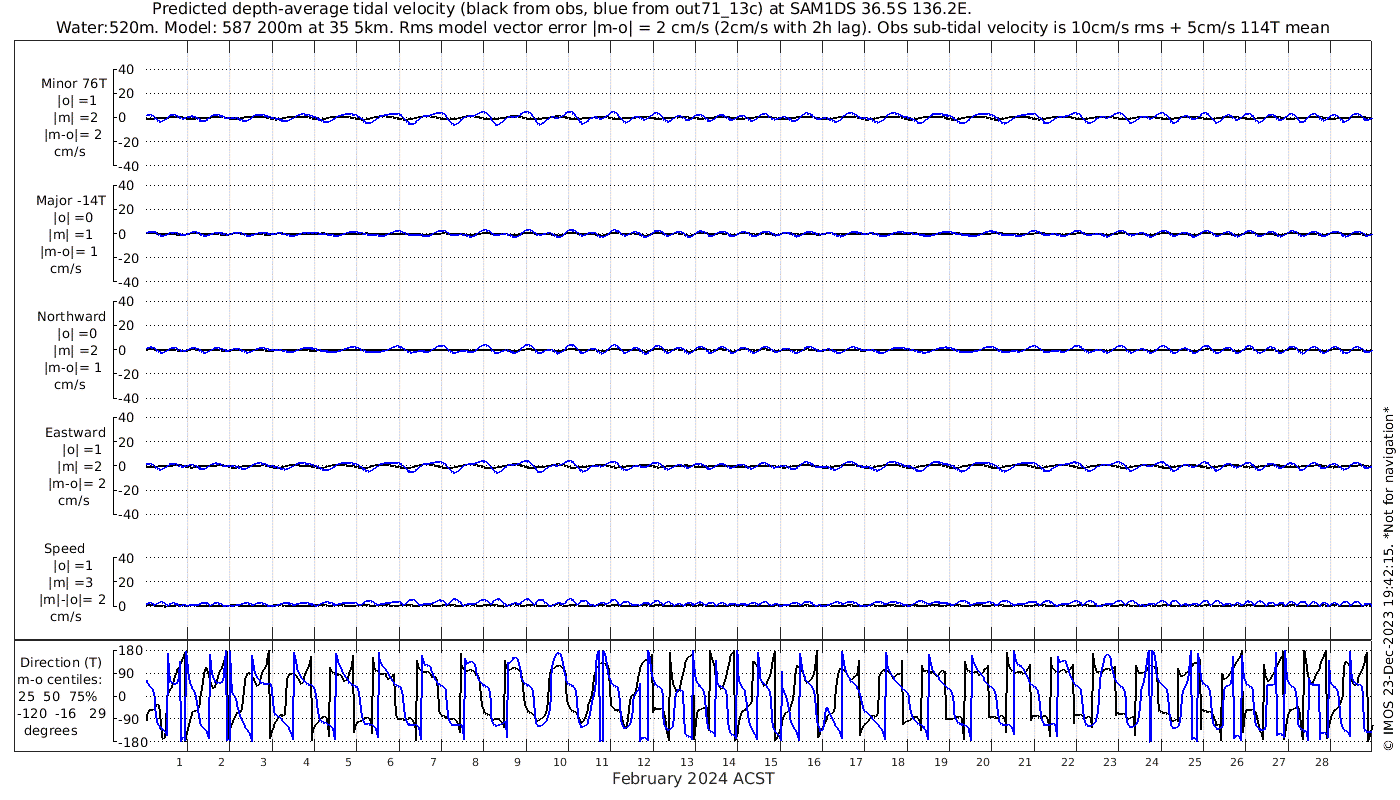Select the "Major -14T" panel label

pyautogui.click(x=72, y=200)
